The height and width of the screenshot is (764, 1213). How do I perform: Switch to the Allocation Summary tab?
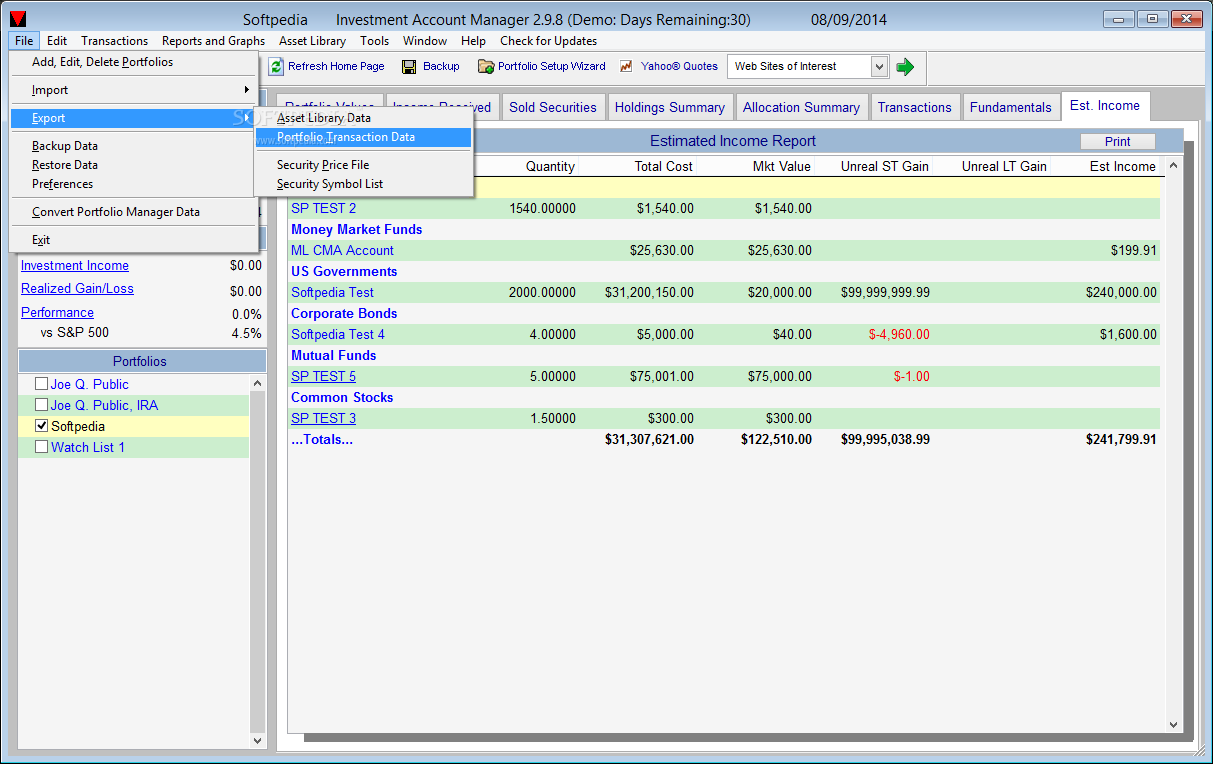pos(801,107)
